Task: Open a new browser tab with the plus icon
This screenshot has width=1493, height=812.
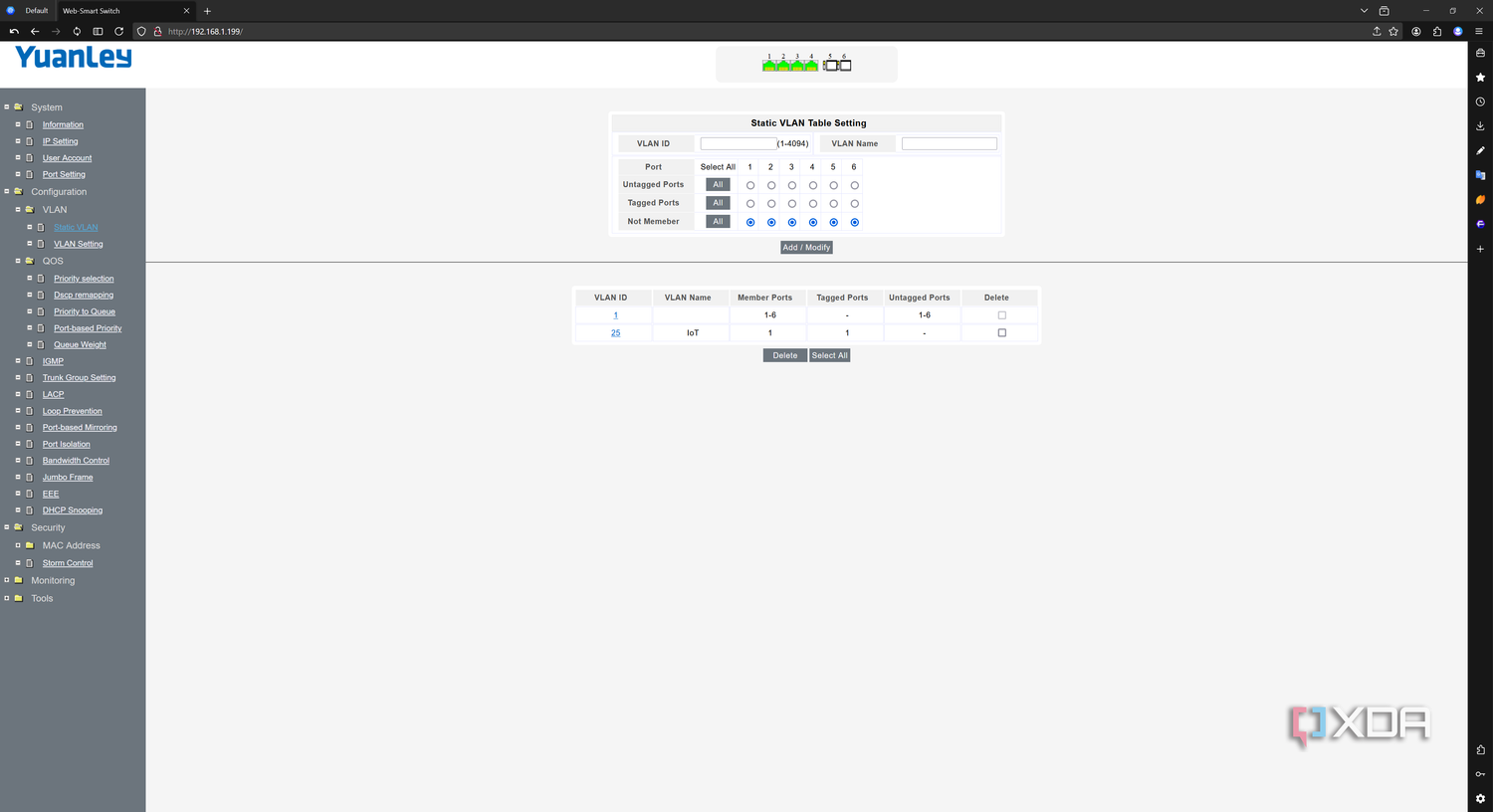Action: pyautogui.click(x=207, y=11)
